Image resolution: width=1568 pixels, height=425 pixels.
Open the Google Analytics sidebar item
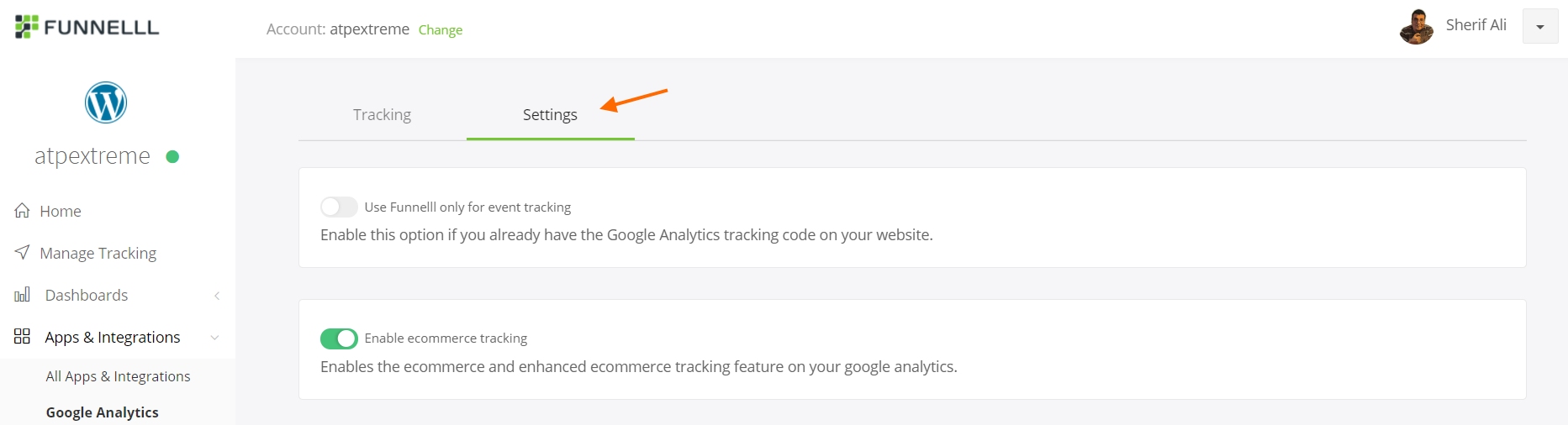point(103,412)
